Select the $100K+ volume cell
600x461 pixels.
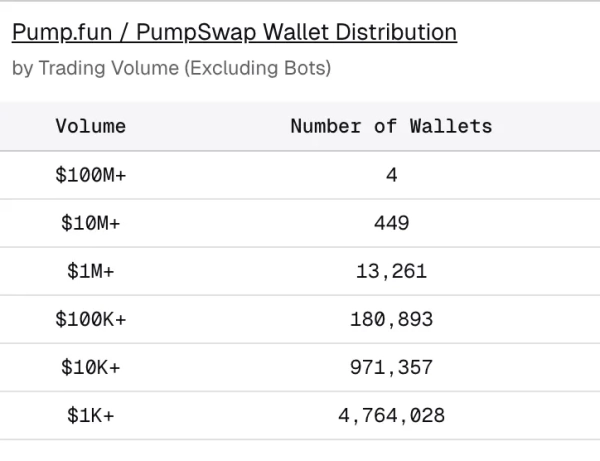(91, 320)
